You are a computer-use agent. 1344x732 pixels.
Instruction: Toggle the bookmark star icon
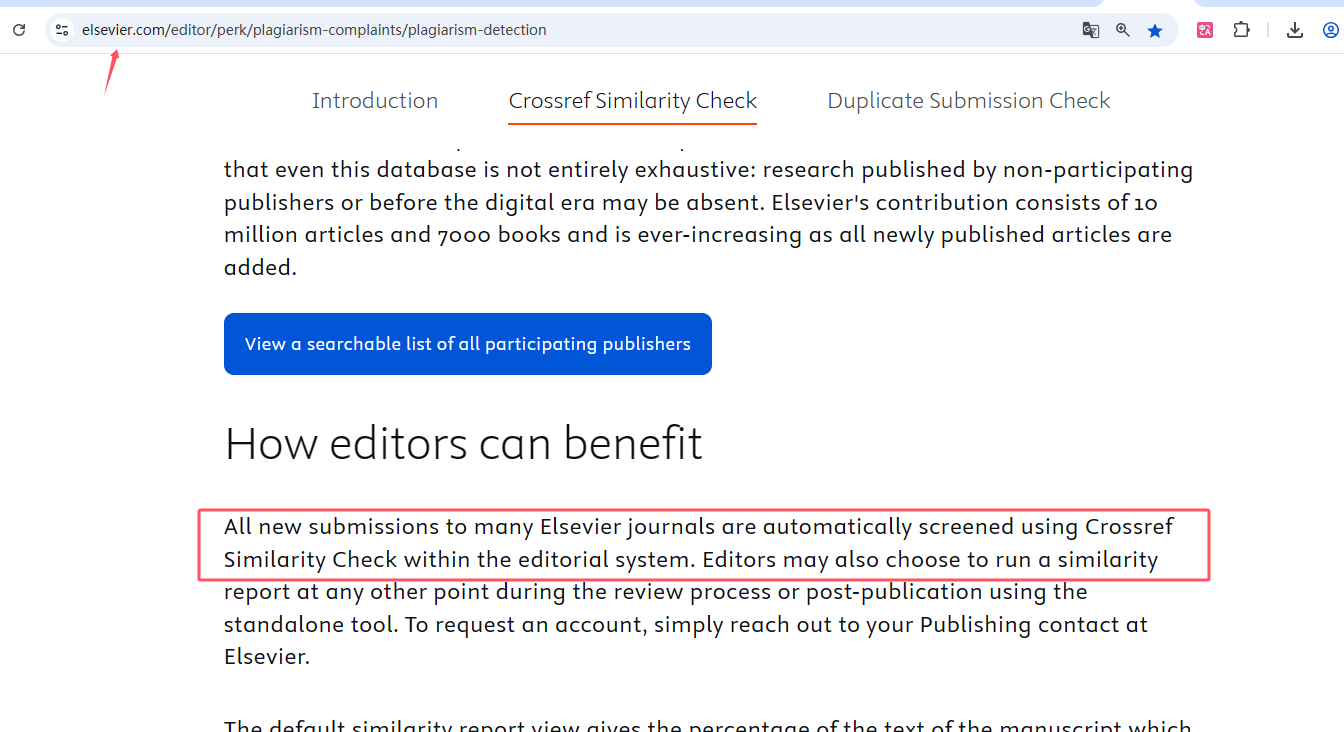coord(1155,30)
